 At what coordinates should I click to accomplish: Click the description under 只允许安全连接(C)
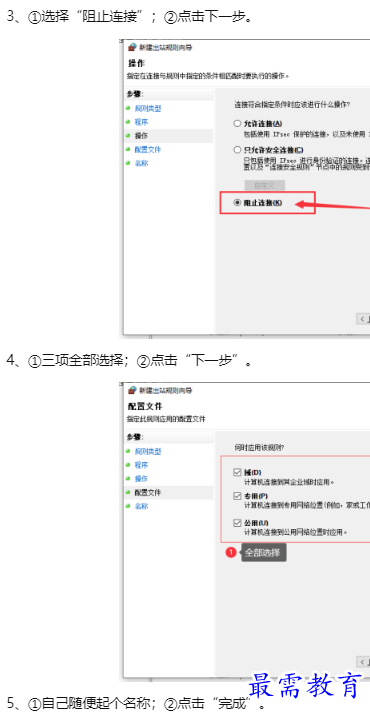[307, 164]
